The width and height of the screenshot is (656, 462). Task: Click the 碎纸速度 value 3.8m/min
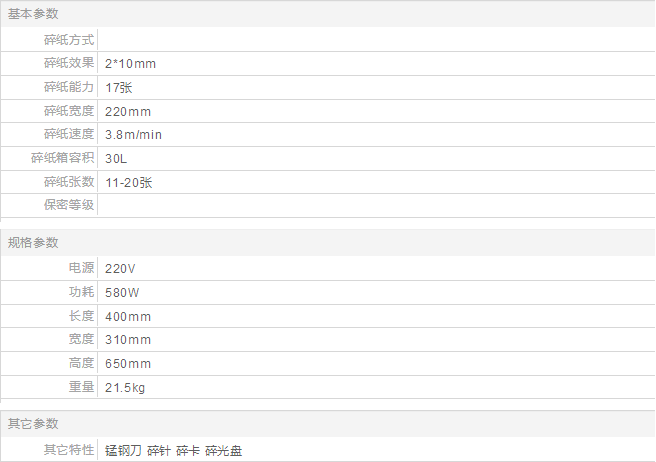coord(133,135)
